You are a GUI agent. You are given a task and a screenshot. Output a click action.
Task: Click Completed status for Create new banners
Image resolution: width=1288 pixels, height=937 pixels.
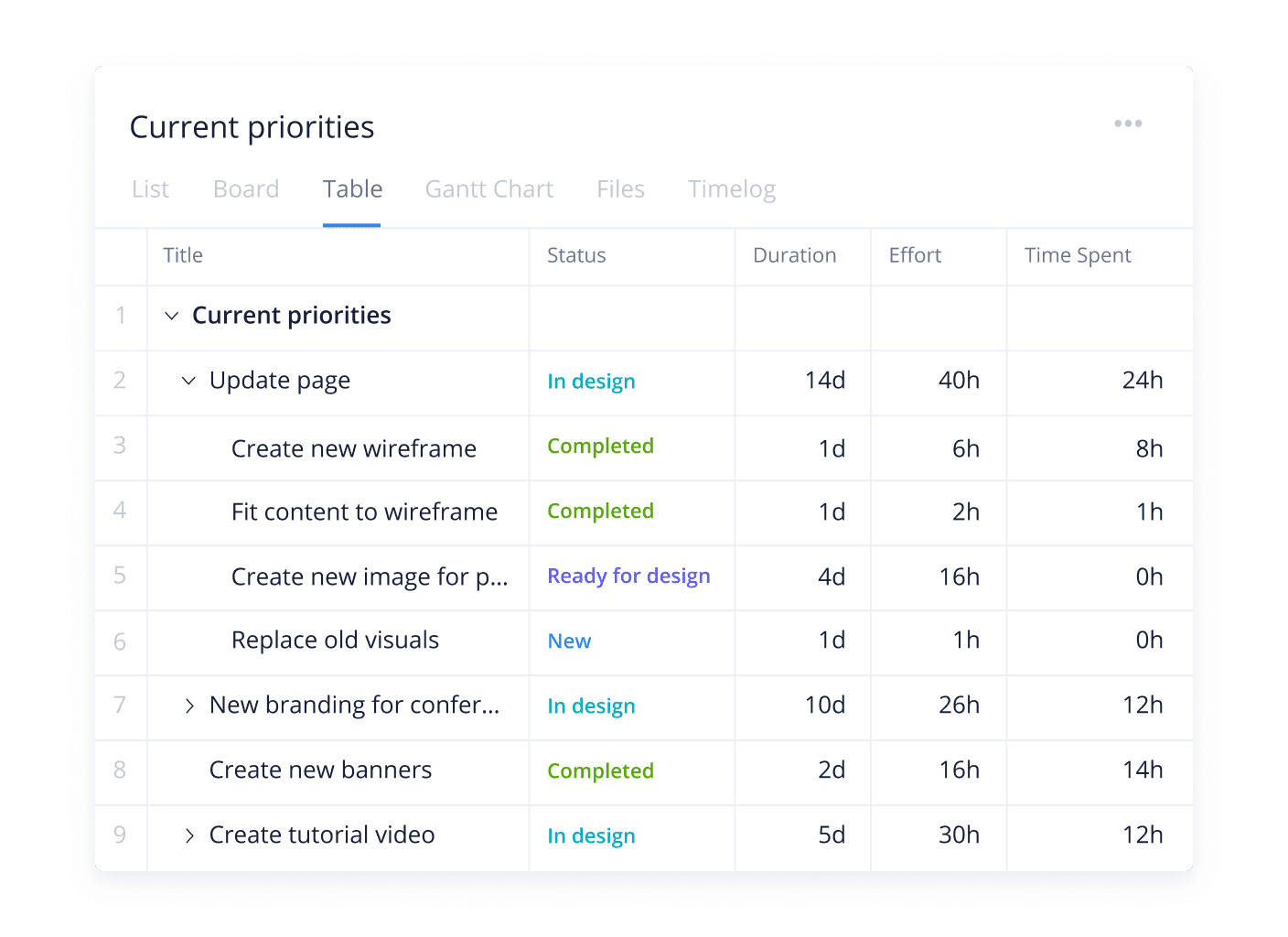pyautogui.click(x=600, y=770)
